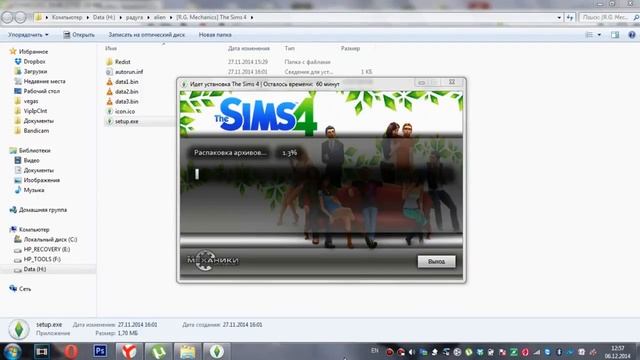The width and height of the screenshot is (640, 360).
Task: Open Explorer help icon
Action: (632, 35)
